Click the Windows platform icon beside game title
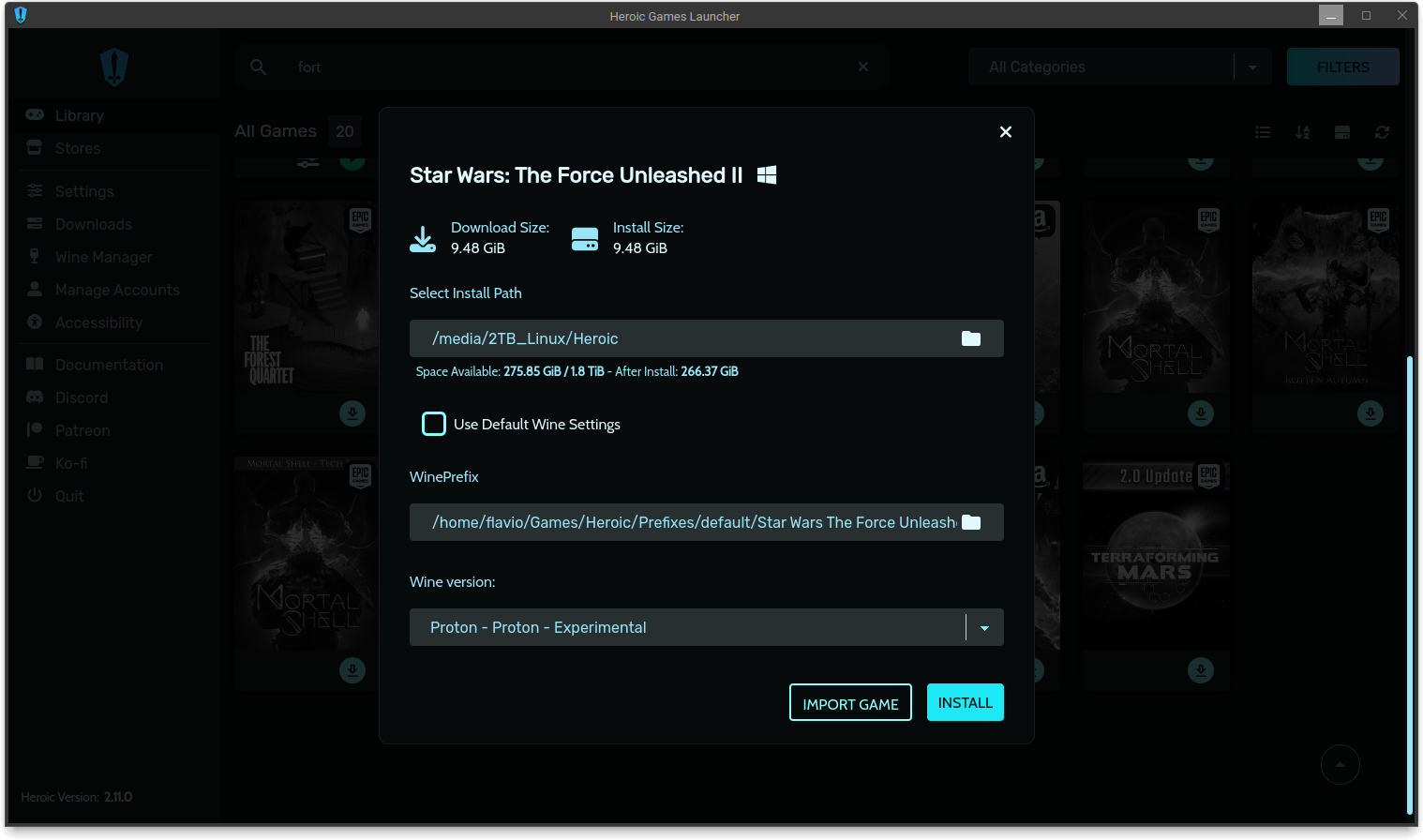 coord(766,174)
